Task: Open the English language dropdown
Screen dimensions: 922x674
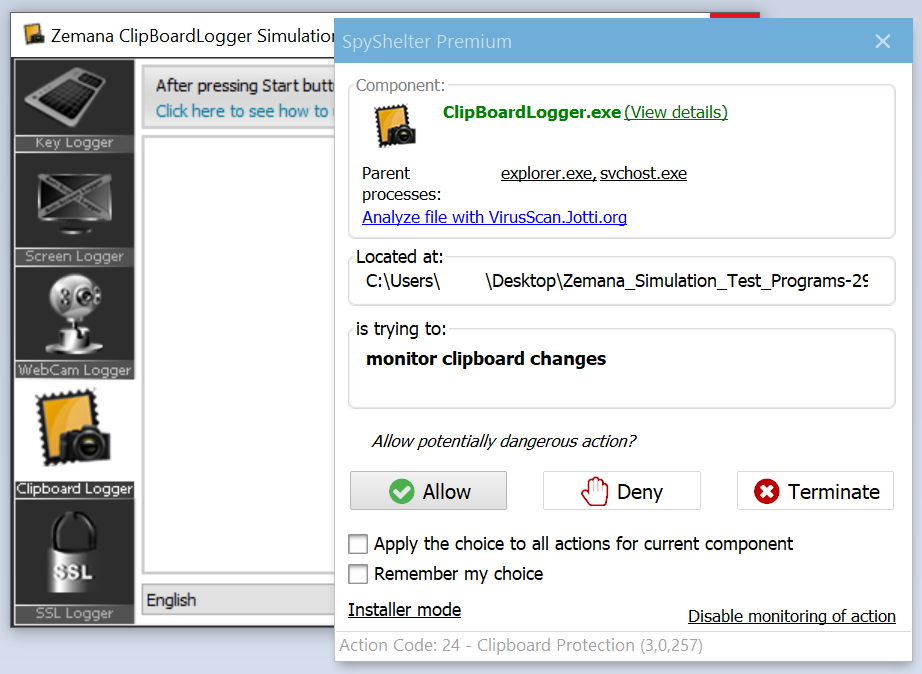Action: (x=238, y=599)
